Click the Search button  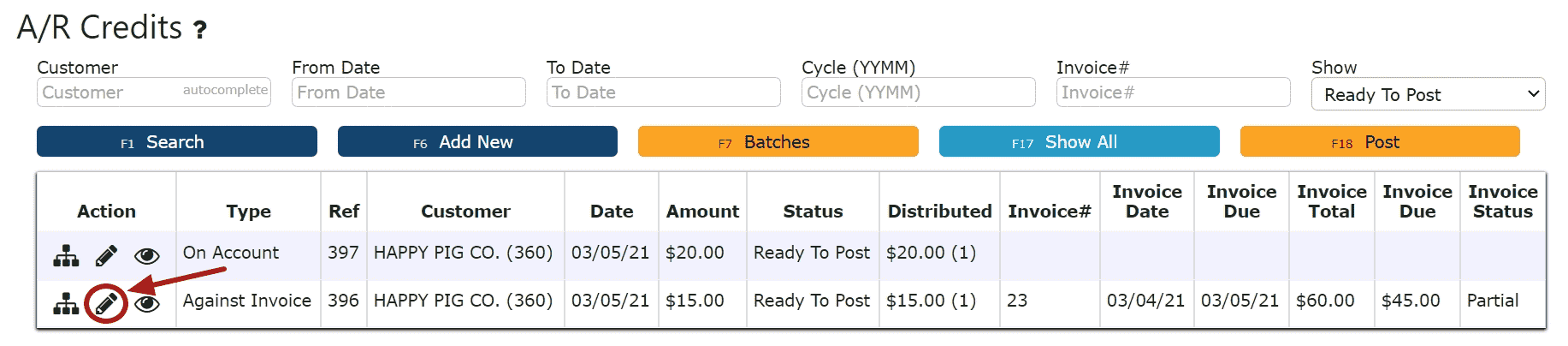tap(177, 141)
